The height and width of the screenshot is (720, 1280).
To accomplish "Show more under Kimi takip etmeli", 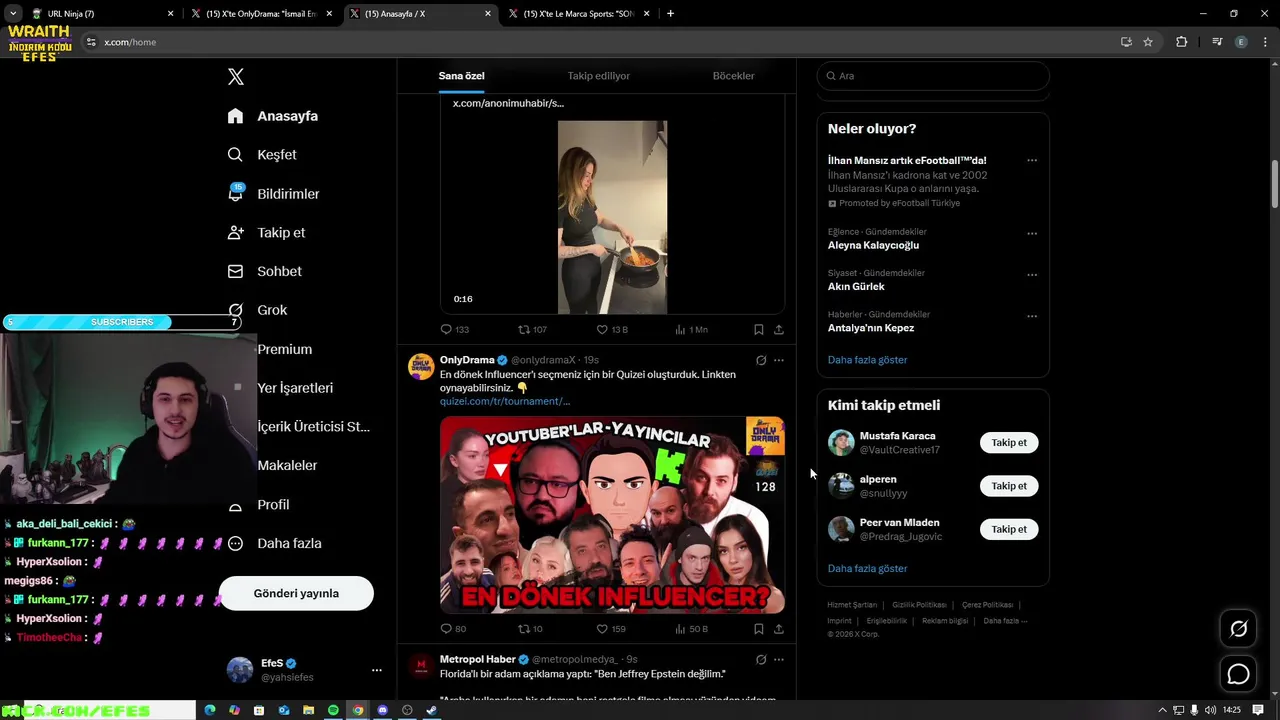I will point(867,569).
